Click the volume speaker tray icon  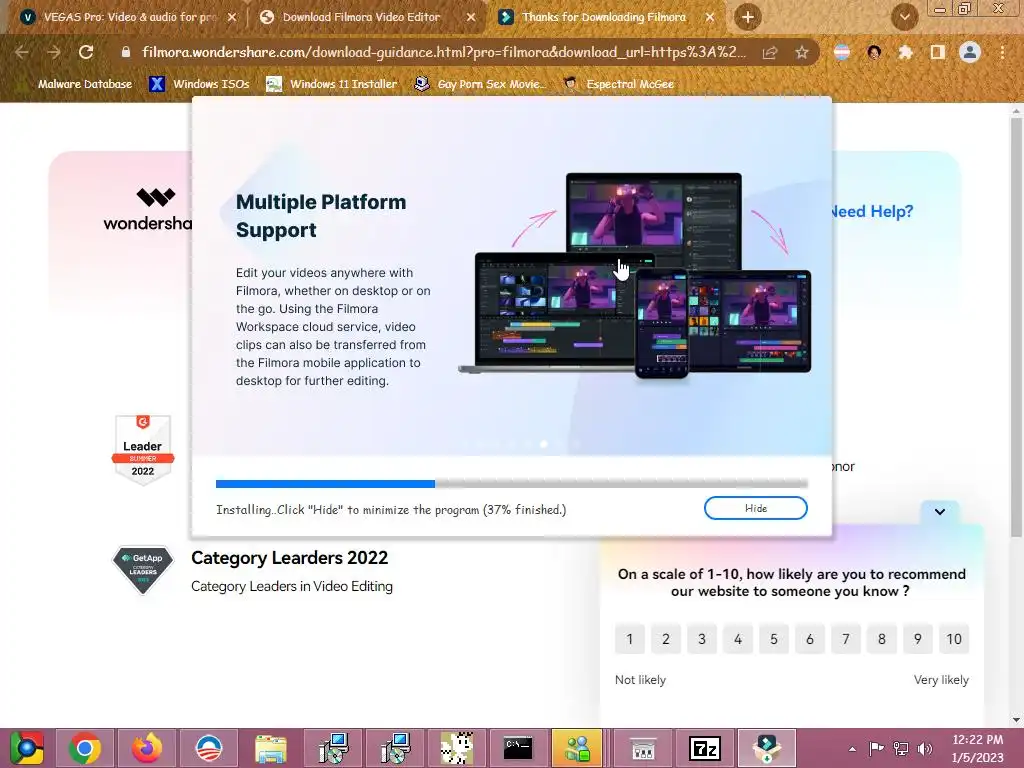pos(925,748)
